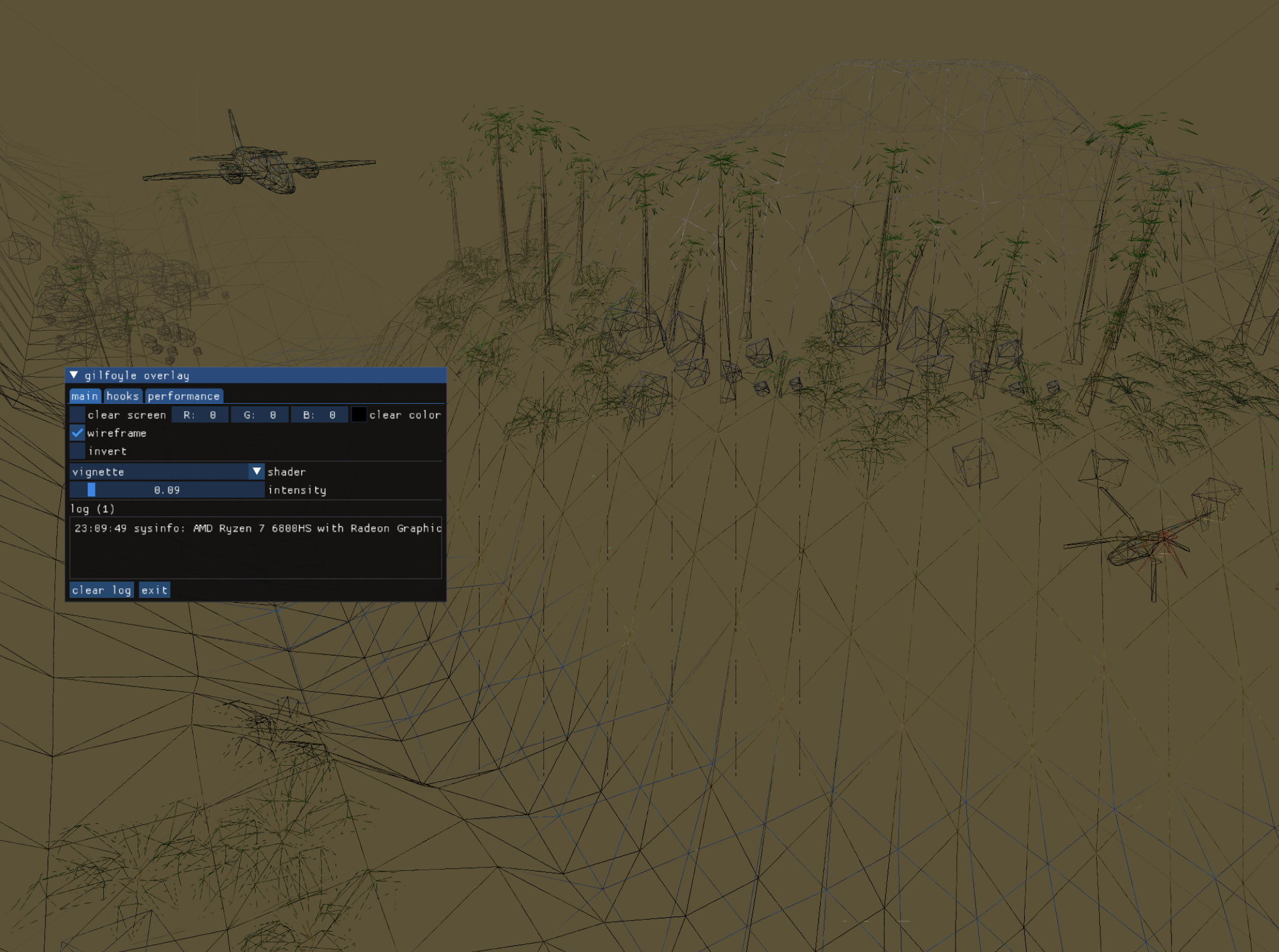Select the main tab

85,395
